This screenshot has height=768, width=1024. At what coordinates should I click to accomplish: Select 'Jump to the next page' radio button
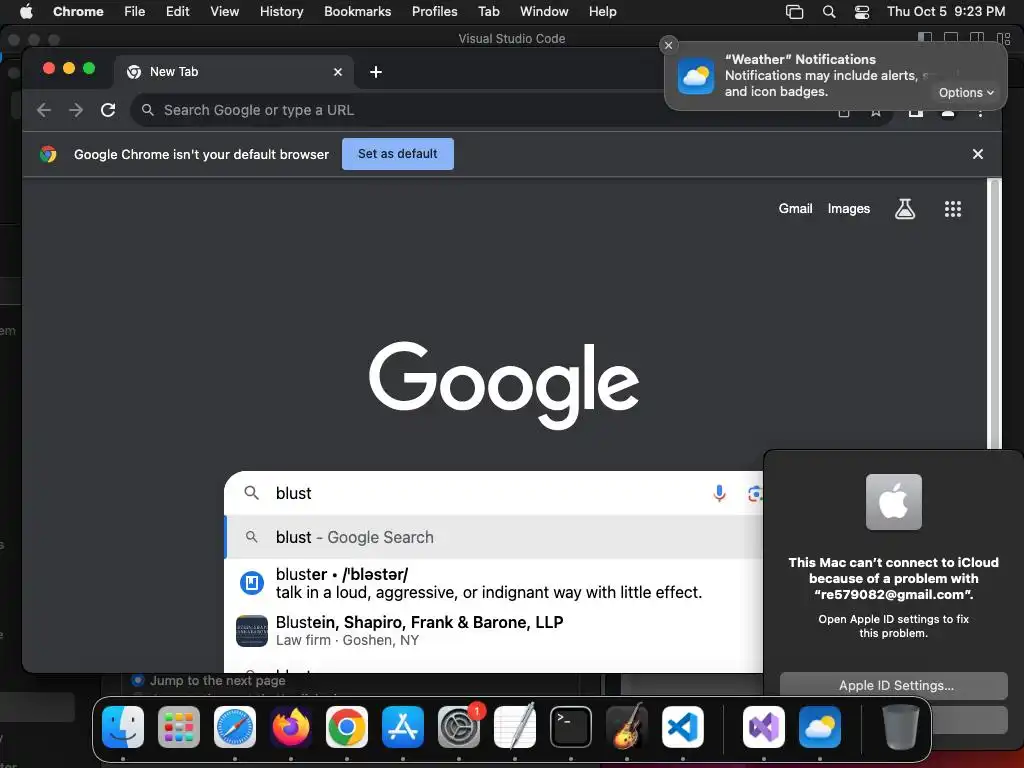pos(138,680)
